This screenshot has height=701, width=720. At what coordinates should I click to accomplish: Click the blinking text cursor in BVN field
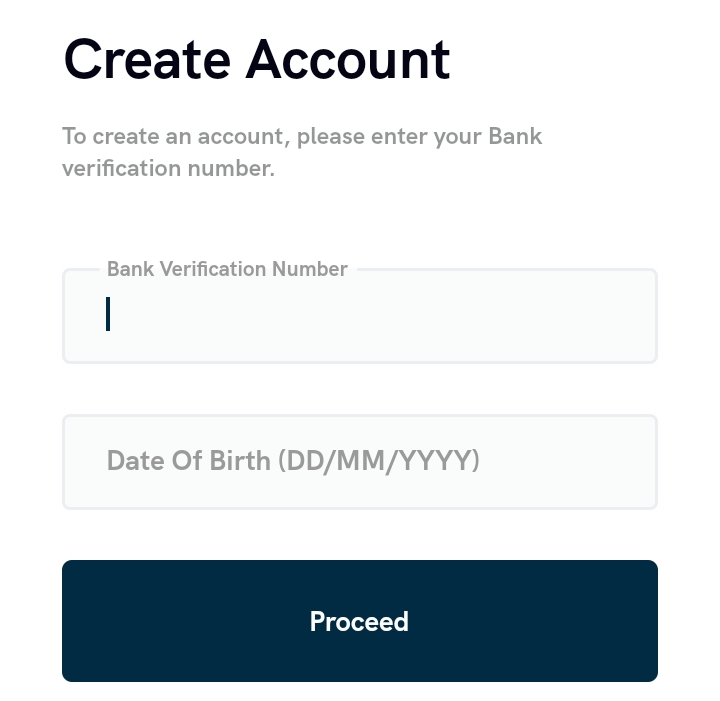point(108,314)
